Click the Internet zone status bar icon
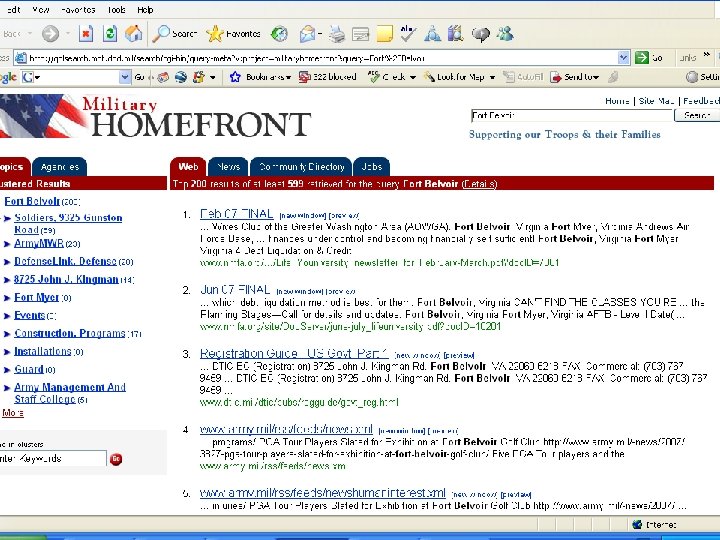The height and width of the screenshot is (540, 720). 637,524
